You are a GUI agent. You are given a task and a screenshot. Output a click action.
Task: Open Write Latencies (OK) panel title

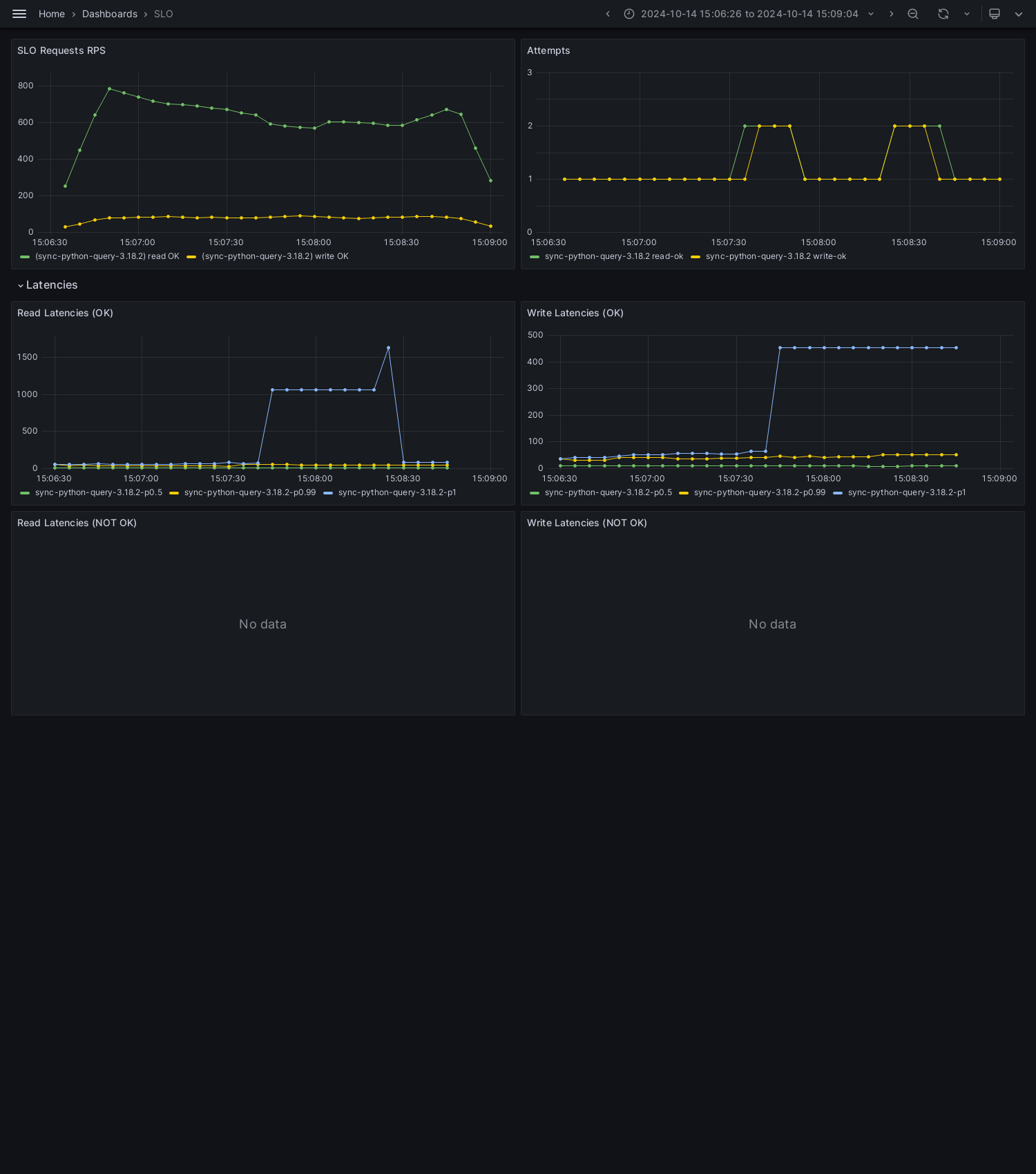coord(575,313)
